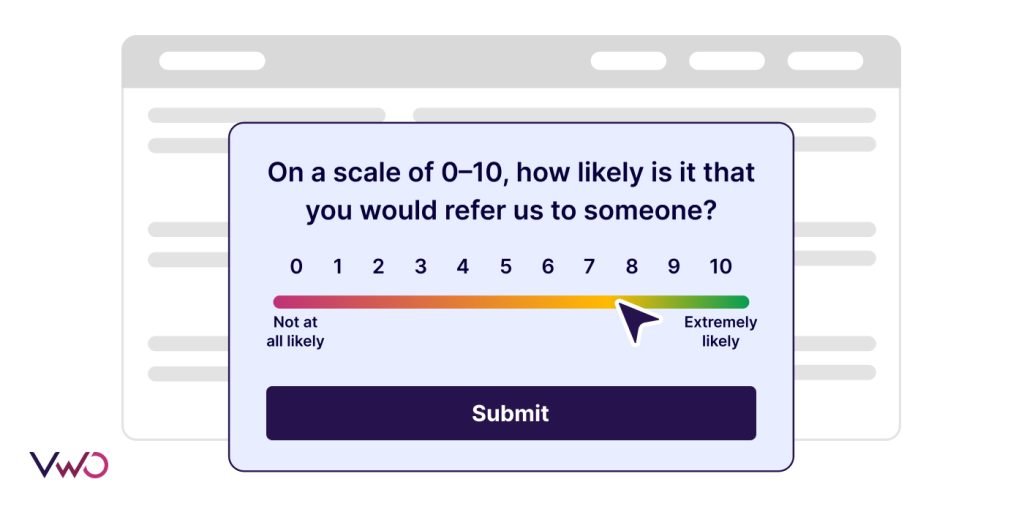Click the green end of the slider
The image size is (1024, 509).
tap(738, 302)
